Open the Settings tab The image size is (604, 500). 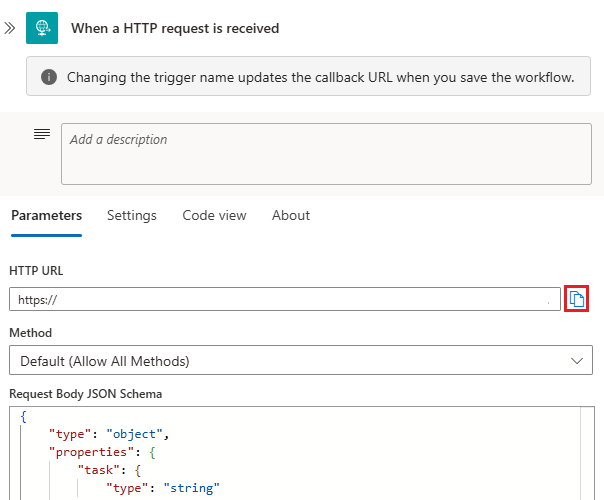(132, 215)
